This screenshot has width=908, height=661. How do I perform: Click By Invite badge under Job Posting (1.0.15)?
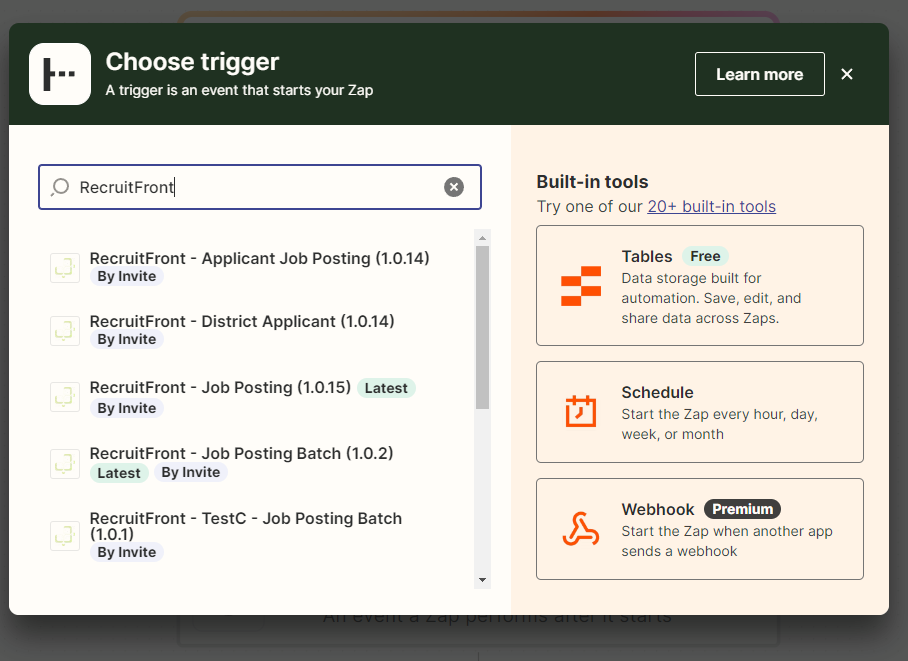(x=127, y=408)
